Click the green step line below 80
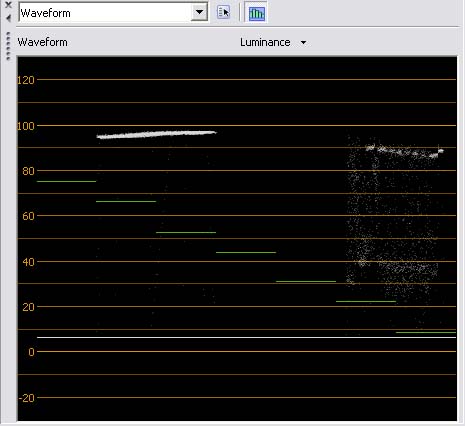Screen dimensions: 465x426 click(66, 181)
